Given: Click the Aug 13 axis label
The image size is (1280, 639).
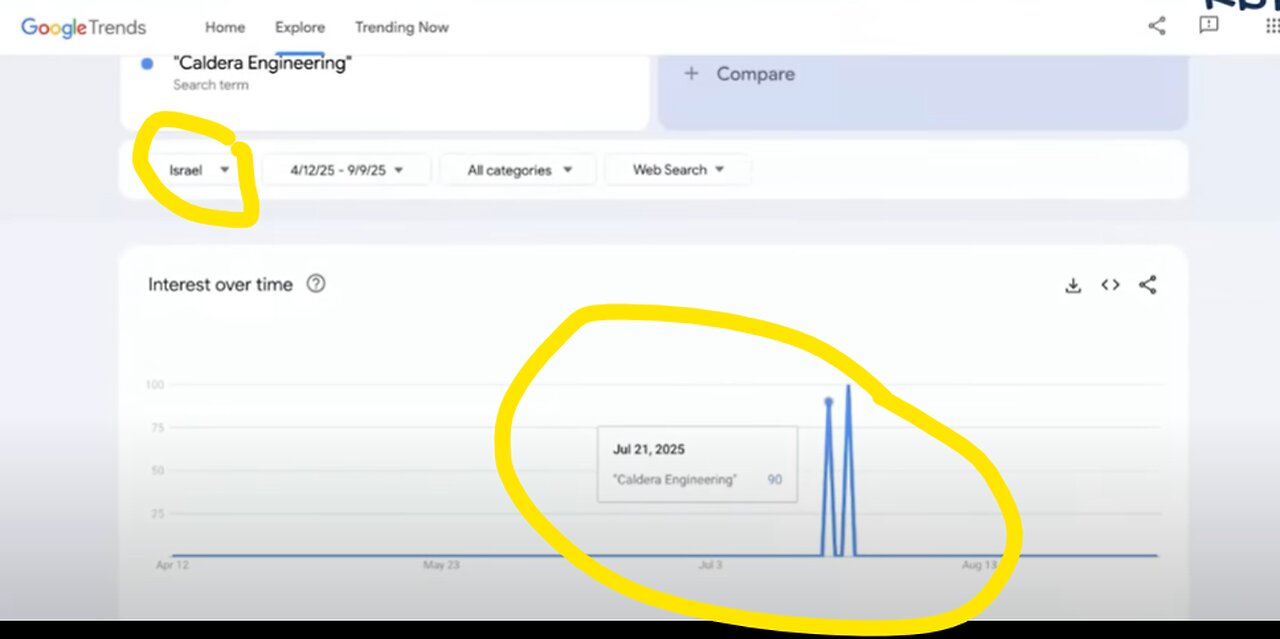Looking at the screenshot, I should coord(978,565).
